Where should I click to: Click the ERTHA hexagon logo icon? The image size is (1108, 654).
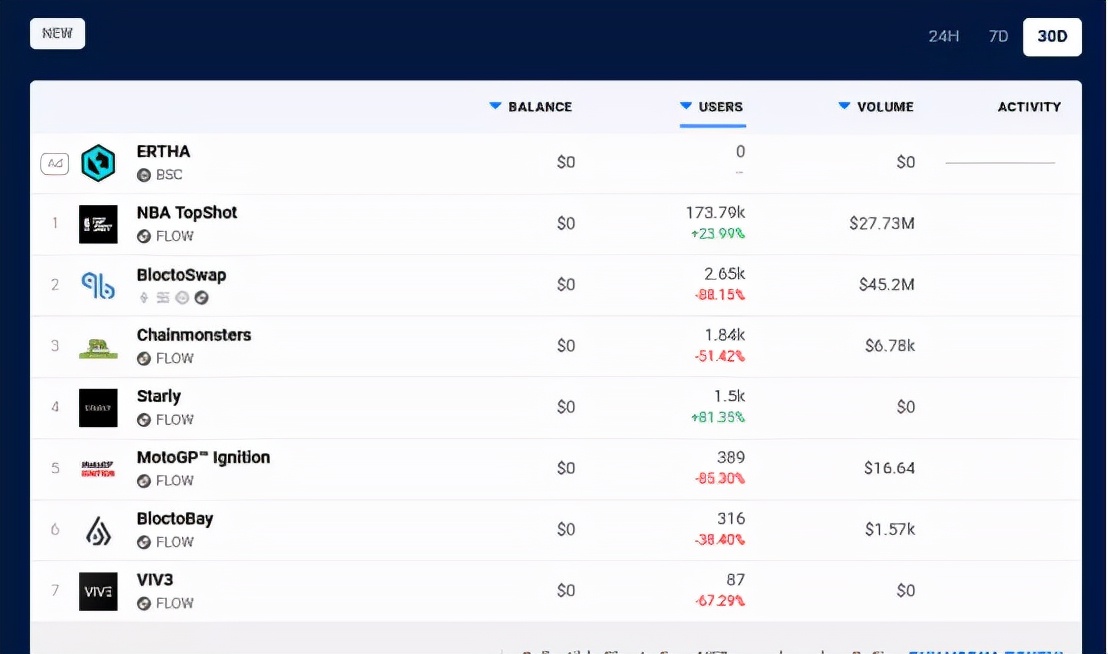click(98, 163)
